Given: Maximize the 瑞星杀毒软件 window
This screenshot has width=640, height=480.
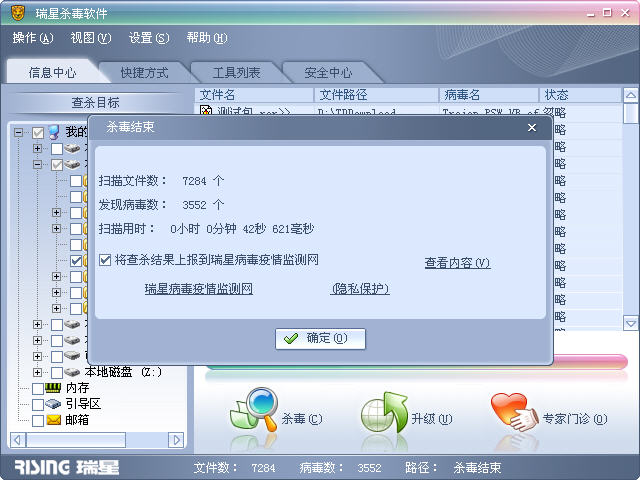Looking at the screenshot, I should click(x=607, y=13).
